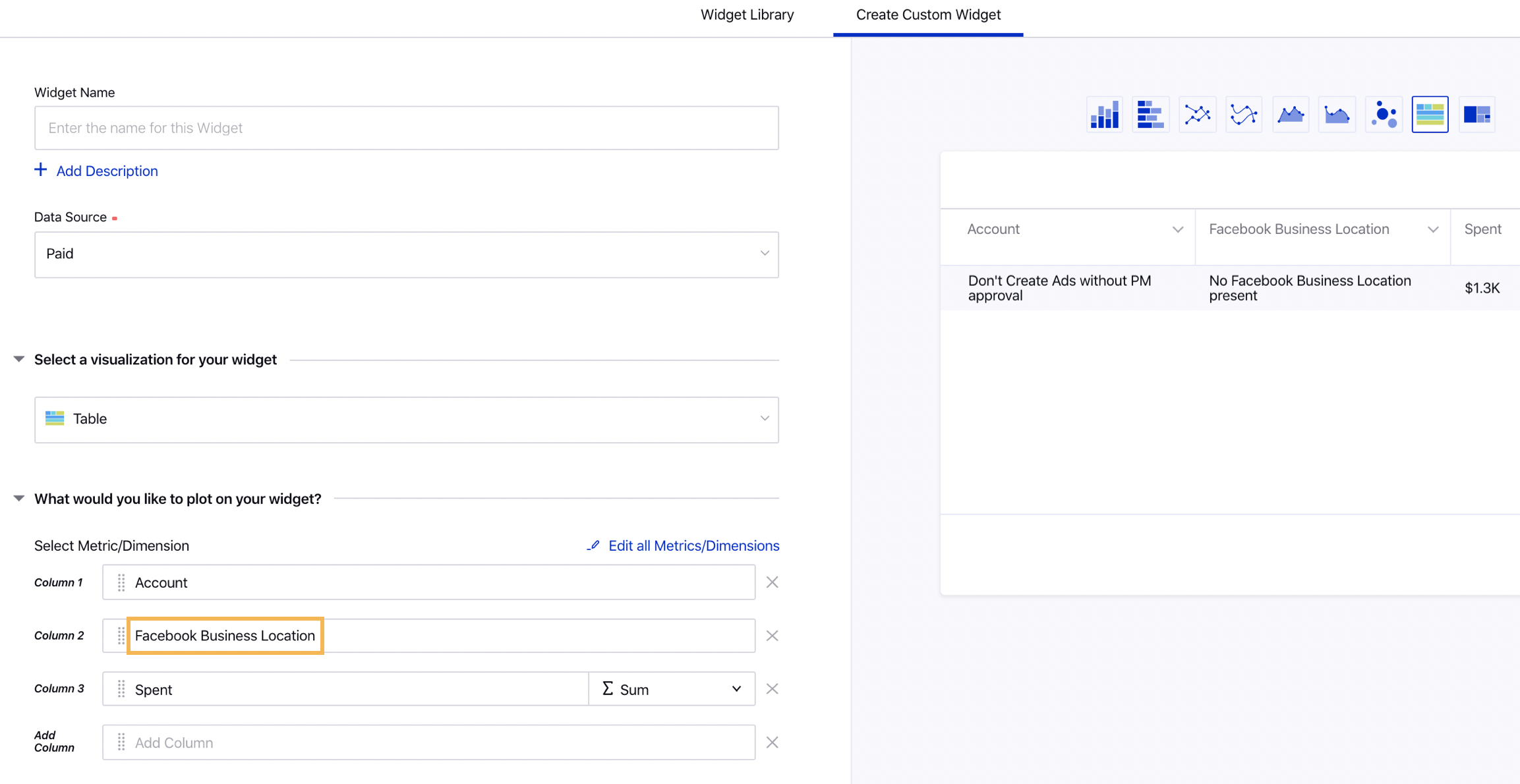1520x784 pixels.
Task: Select the straight line chart visualization icon
Action: tap(1197, 115)
